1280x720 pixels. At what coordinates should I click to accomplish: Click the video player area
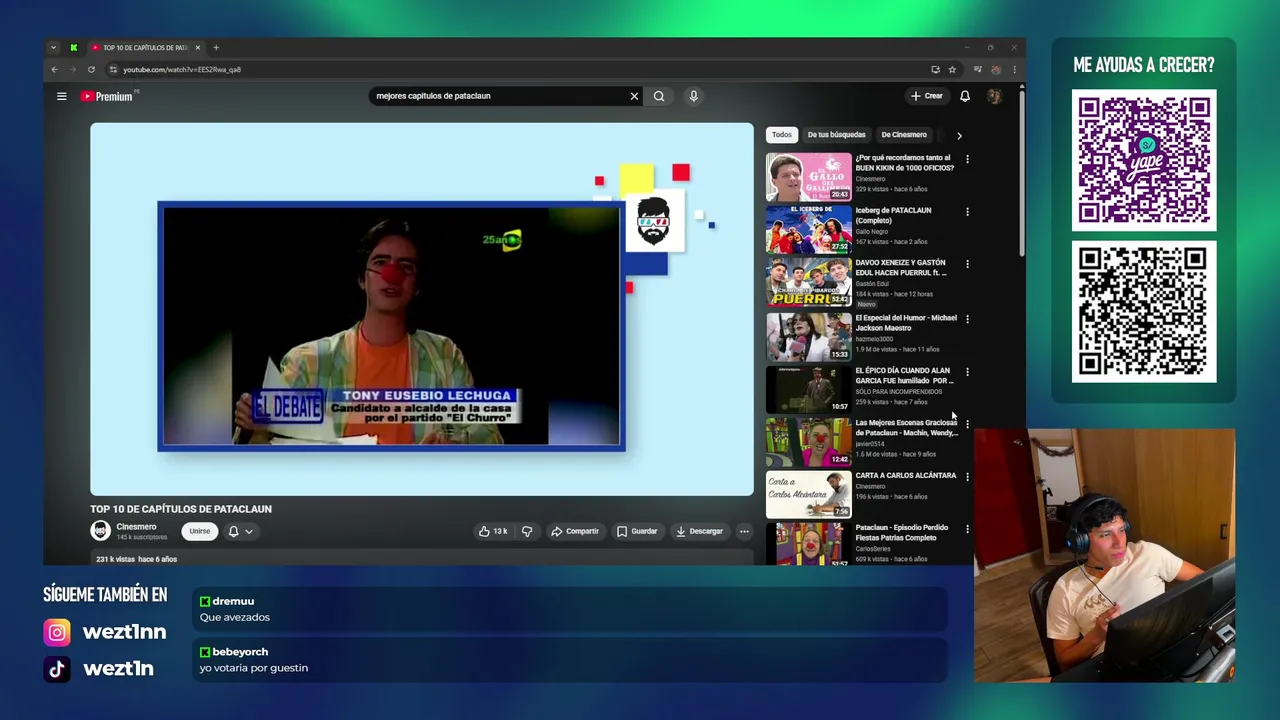point(422,309)
